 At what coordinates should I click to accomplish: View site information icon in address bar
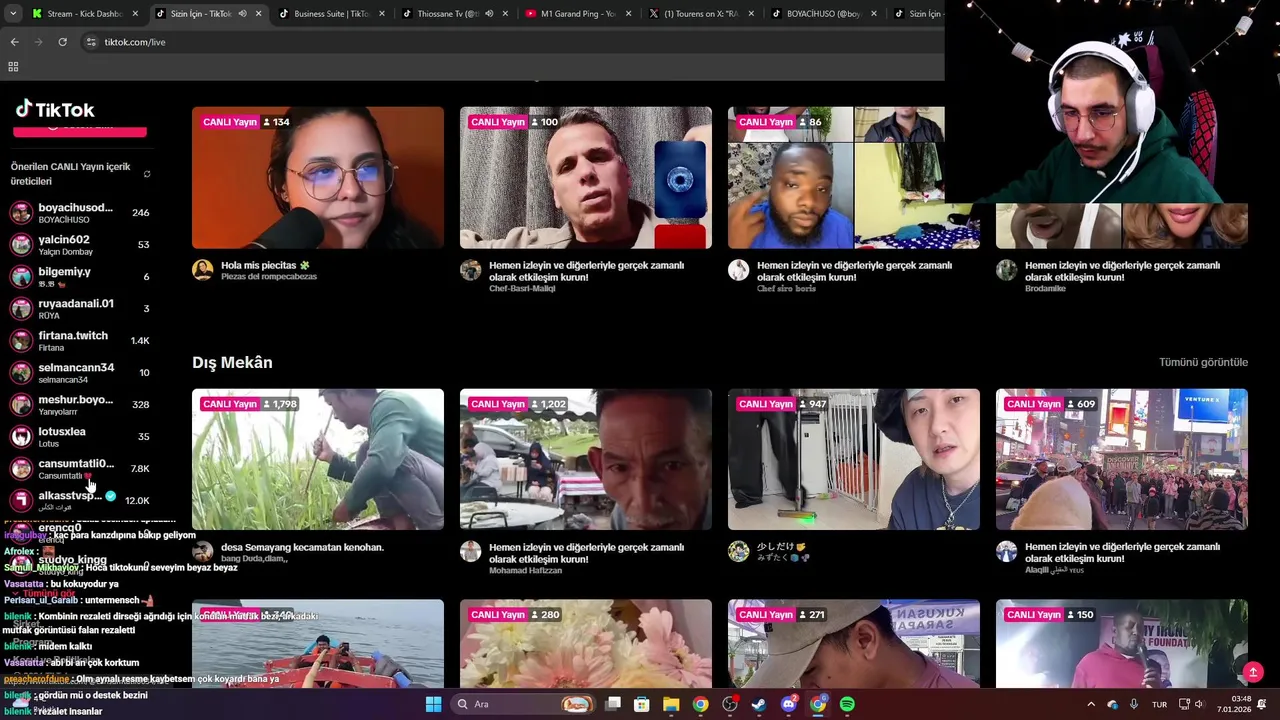91,42
